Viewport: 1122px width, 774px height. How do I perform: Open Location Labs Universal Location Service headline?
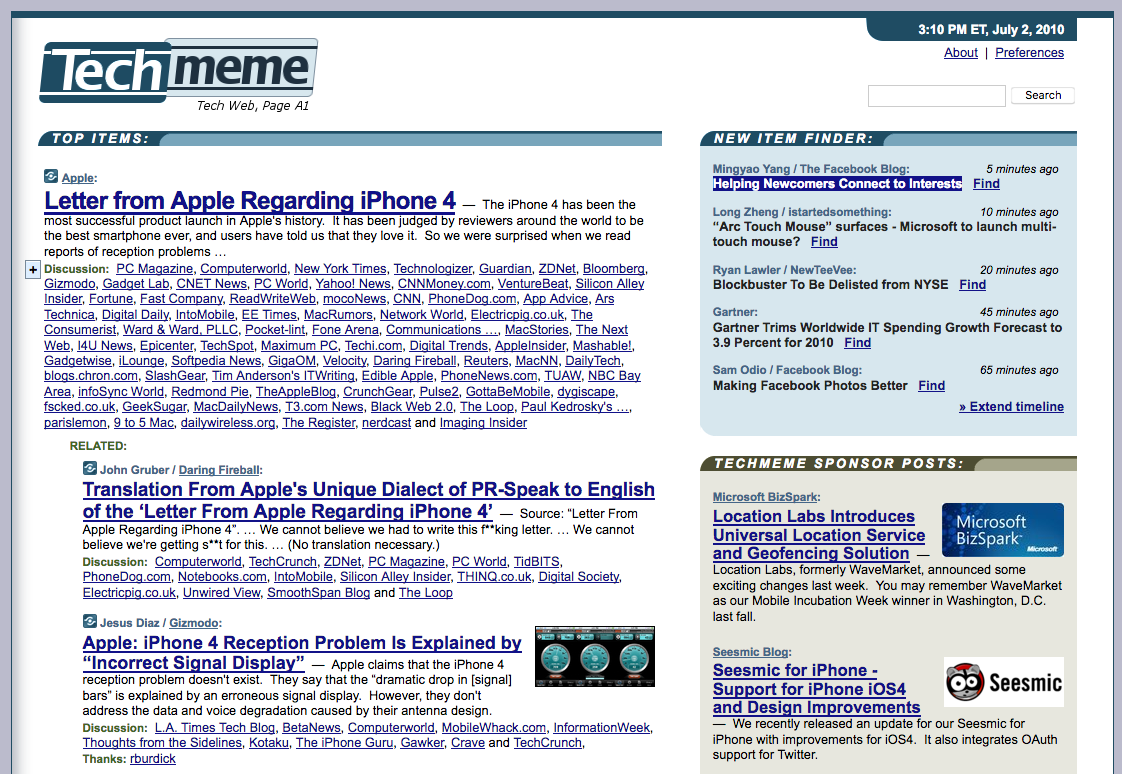coord(819,535)
